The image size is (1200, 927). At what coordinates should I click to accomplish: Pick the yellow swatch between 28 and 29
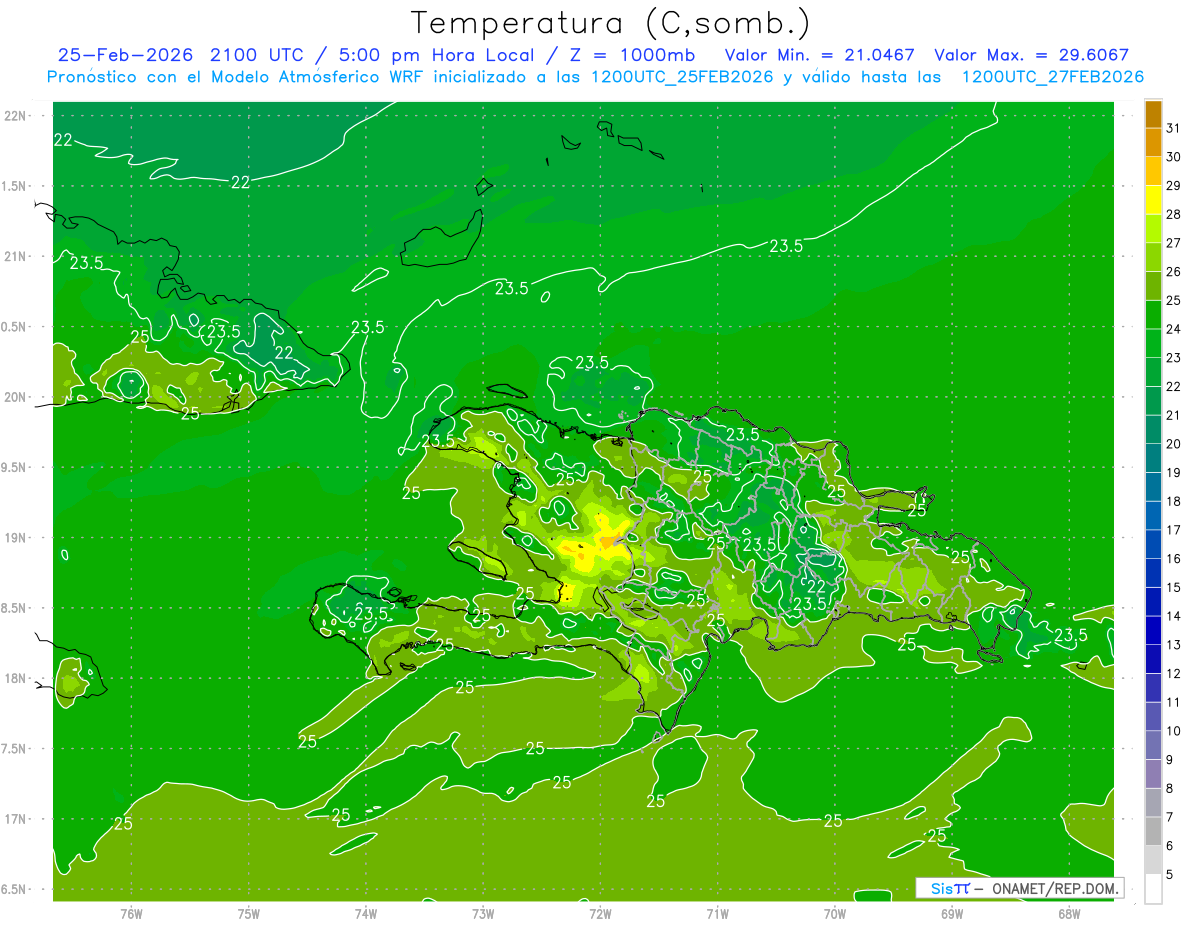coord(1153,200)
